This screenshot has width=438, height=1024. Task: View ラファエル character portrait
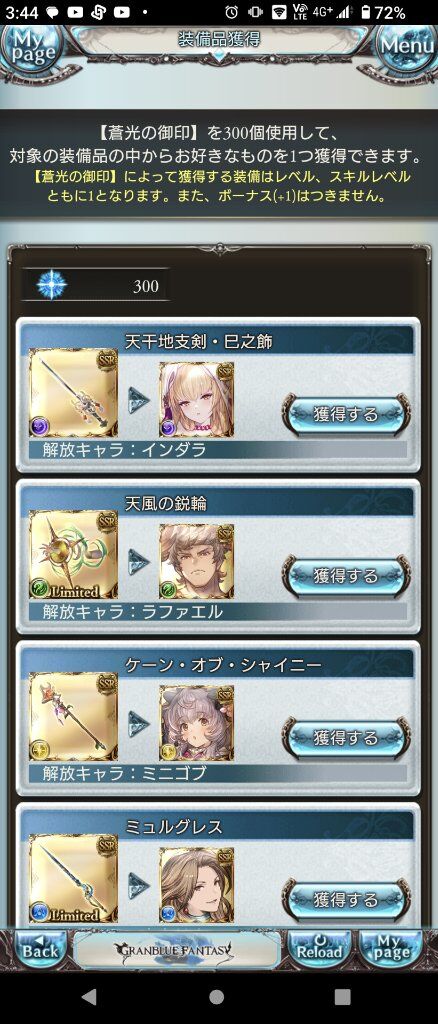point(196,561)
